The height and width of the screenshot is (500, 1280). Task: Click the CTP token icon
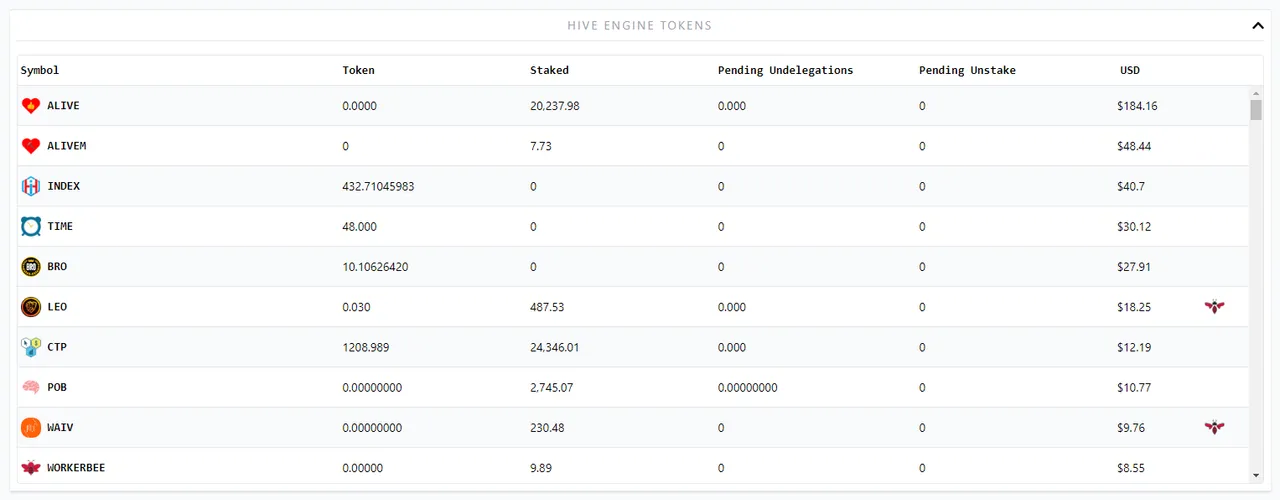(x=31, y=347)
